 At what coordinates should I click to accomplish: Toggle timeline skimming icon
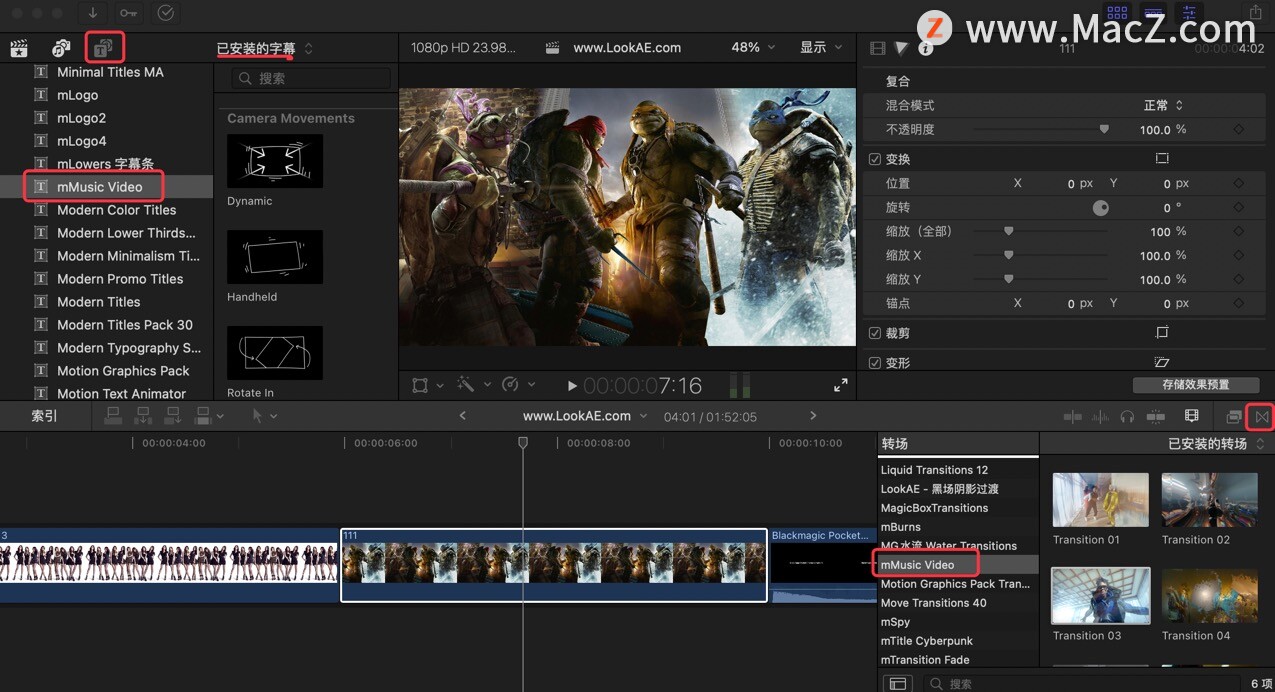pos(1073,416)
